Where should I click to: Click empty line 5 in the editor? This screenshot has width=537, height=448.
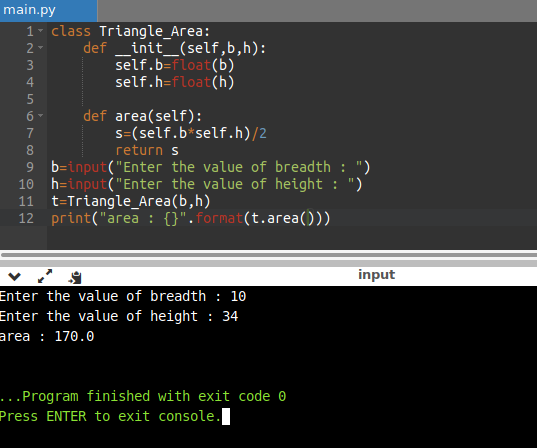coord(292,99)
